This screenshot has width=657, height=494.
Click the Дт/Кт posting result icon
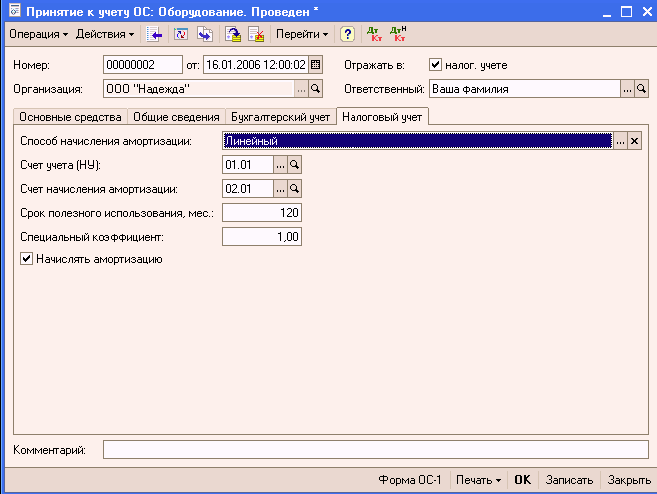[374, 34]
